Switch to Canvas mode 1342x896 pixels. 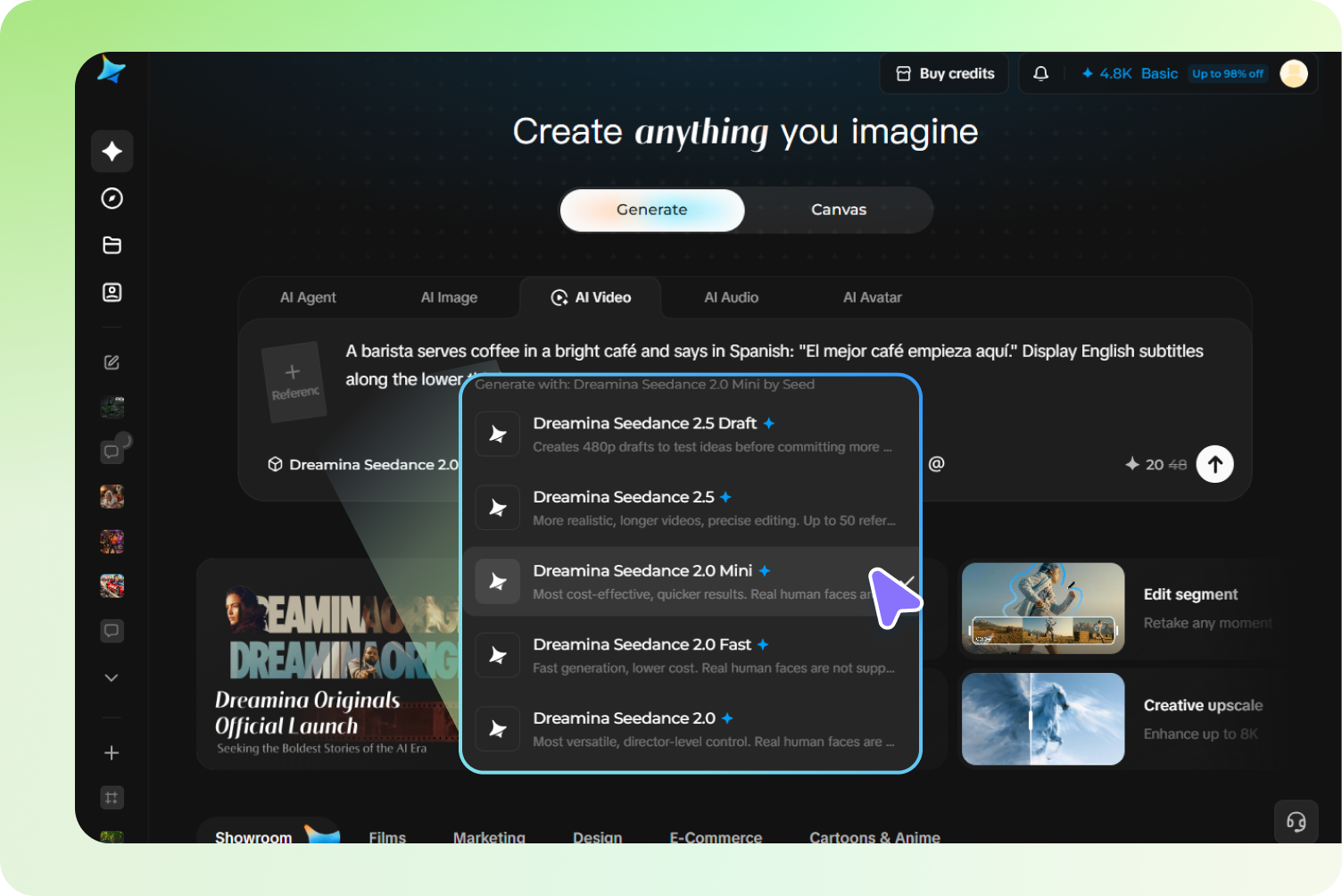pyautogui.click(x=839, y=210)
